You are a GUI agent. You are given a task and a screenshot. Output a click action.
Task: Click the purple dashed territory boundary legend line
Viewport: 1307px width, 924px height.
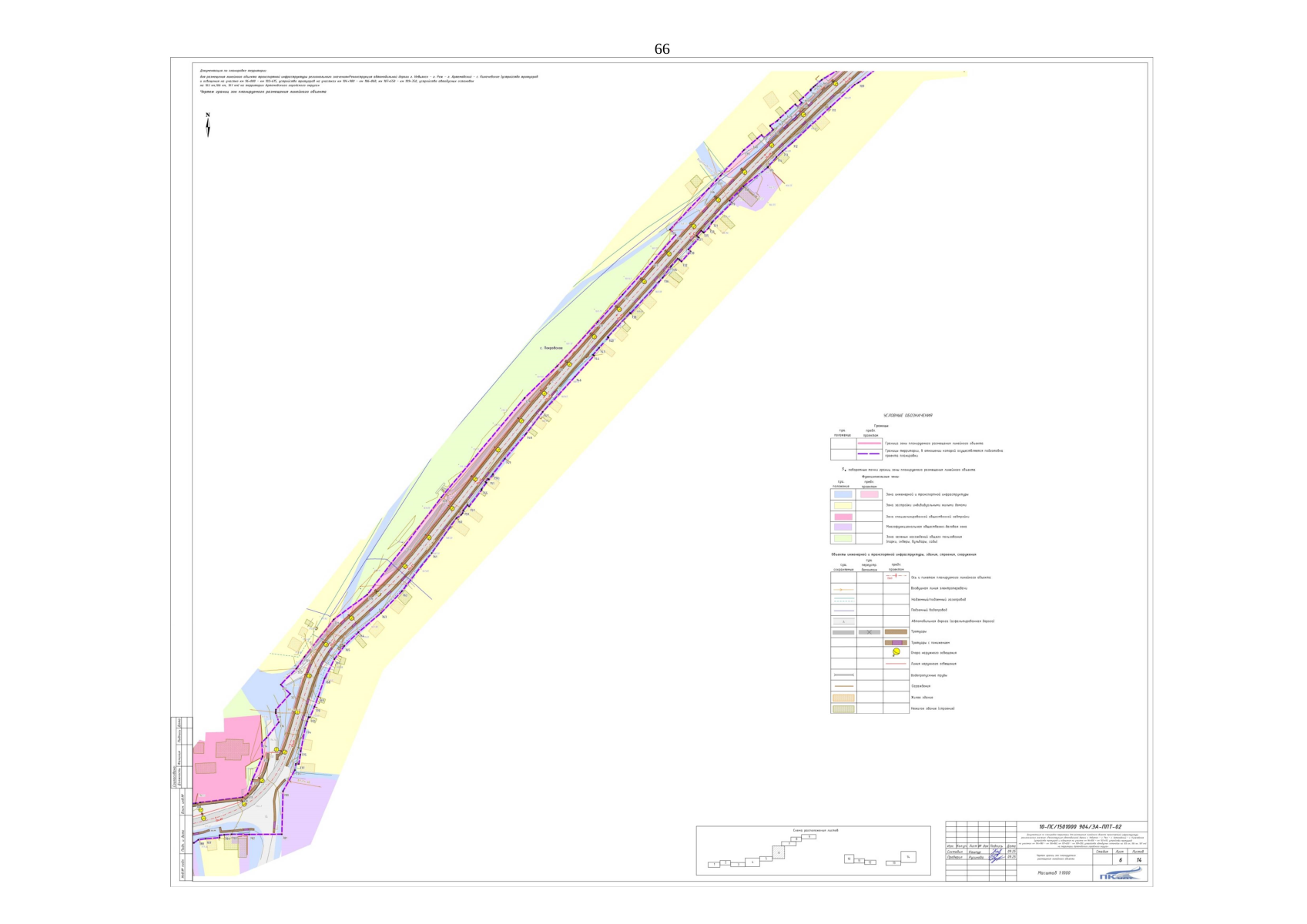[x=869, y=454]
